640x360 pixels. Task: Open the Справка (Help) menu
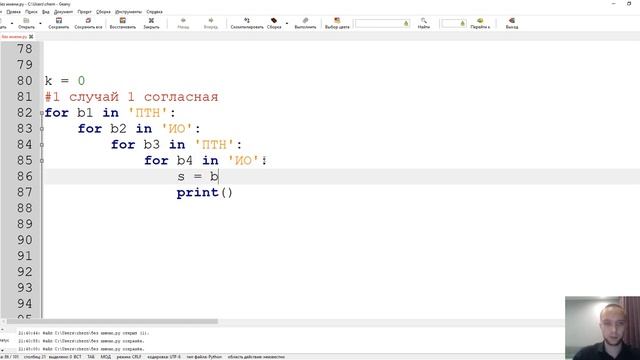tap(154, 12)
